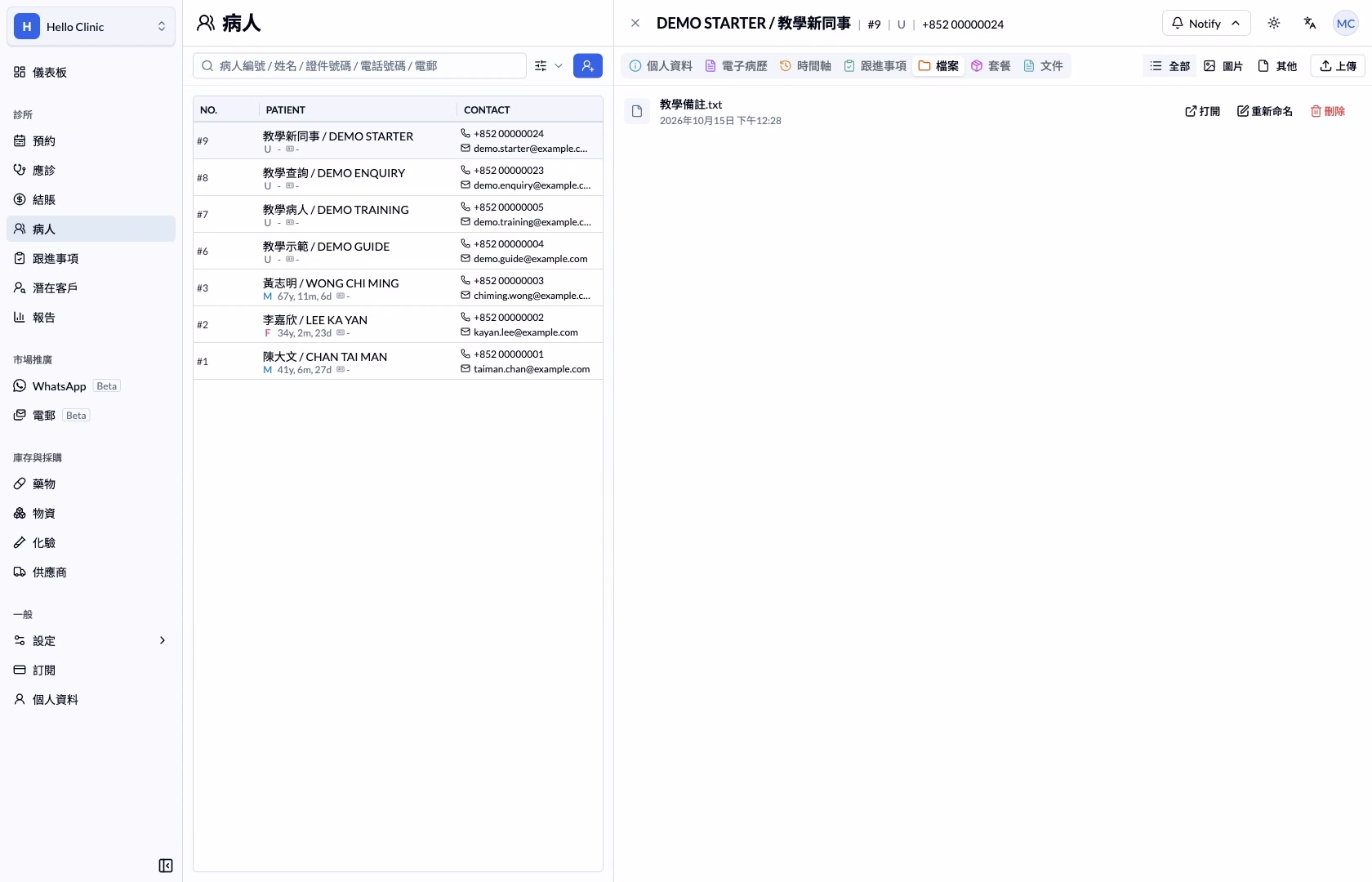This screenshot has height=882, width=1372.
Task: Open the language translation icon
Action: [1310, 24]
